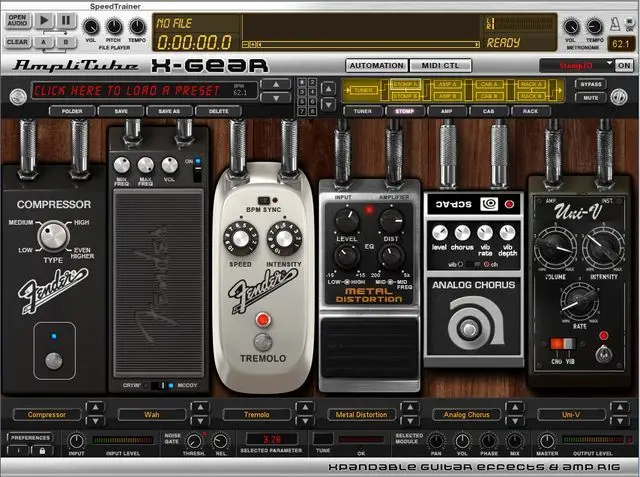Viewport: 640px width, 477px height.
Task: Click SAVE AS preset button
Action: point(169,111)
